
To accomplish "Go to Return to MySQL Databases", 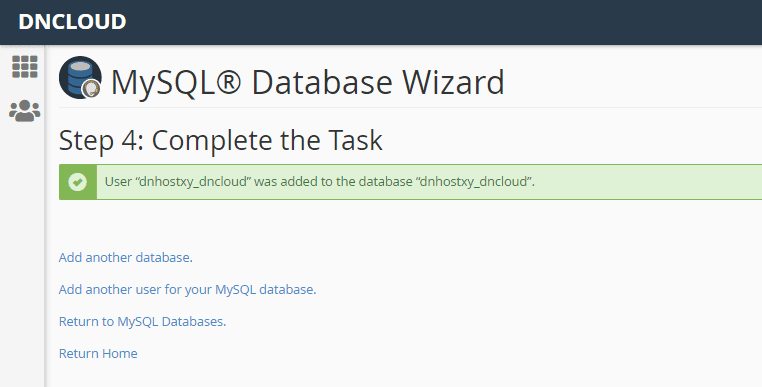I will pyautogui.click(x=142, y=321).
